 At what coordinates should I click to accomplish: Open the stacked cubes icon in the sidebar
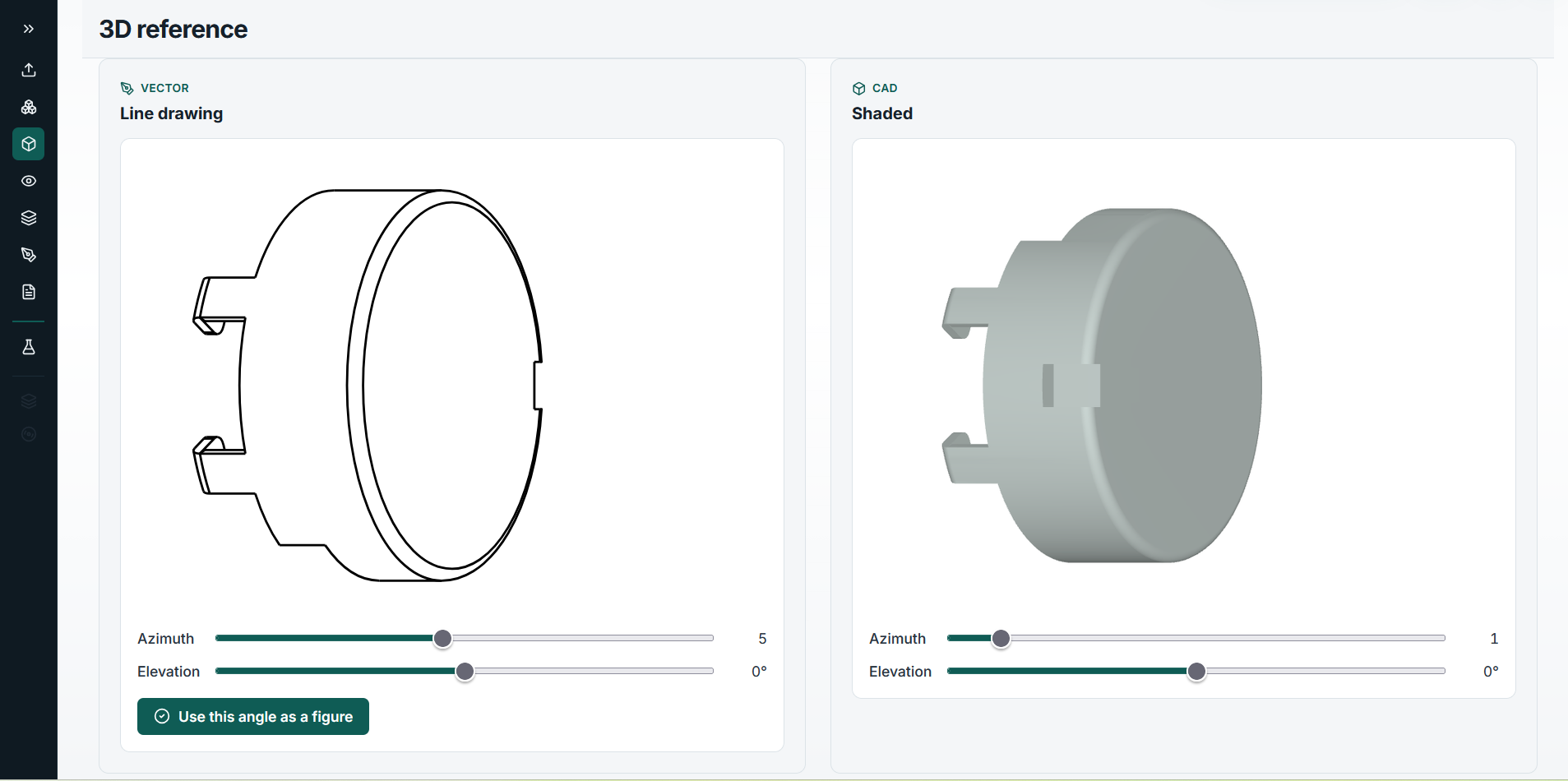pos(29,107)
